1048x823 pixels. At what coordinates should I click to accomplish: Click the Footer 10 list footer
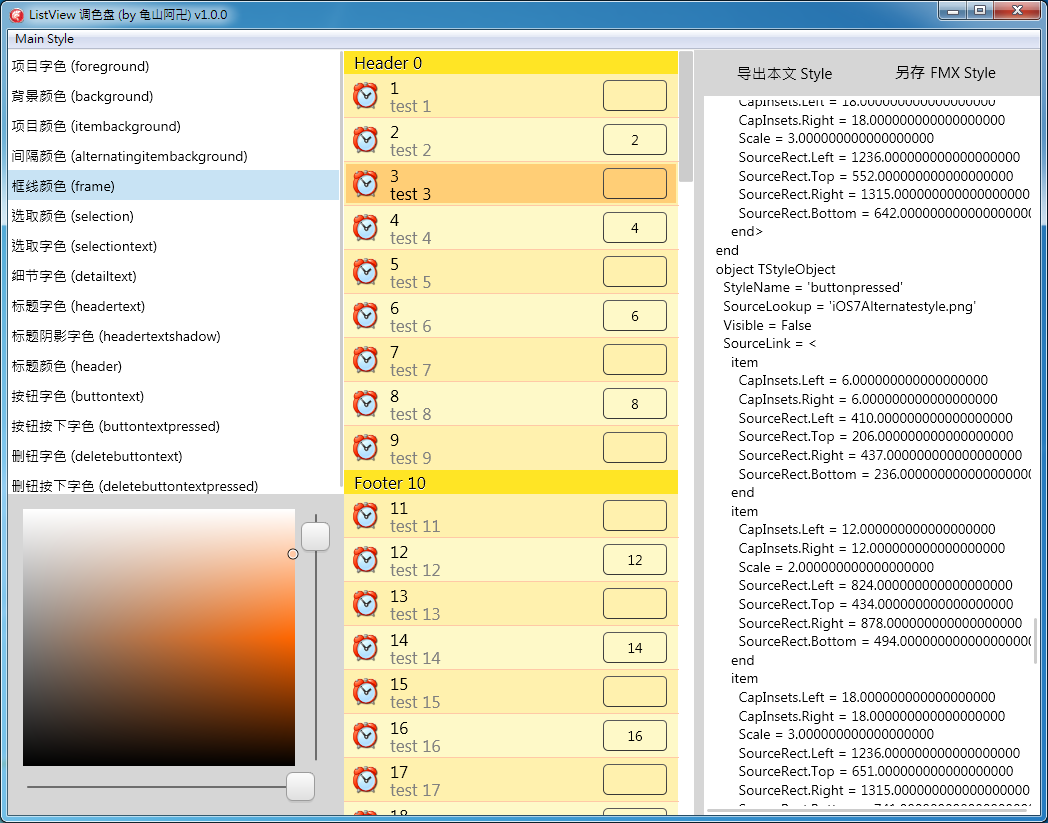(x=511, y=483)
